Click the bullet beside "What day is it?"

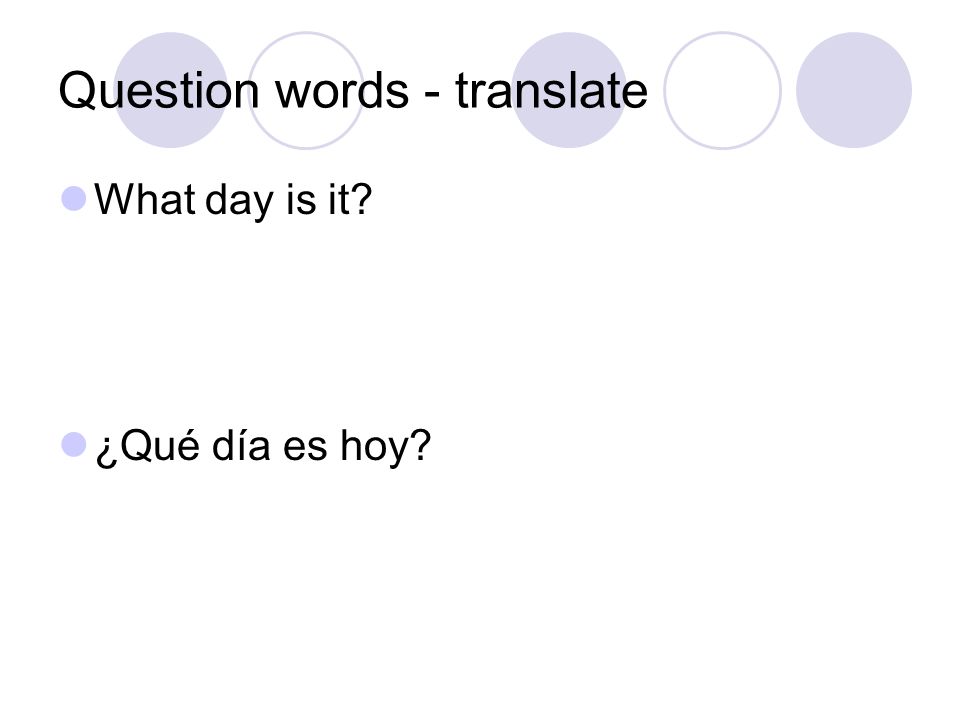[73, 199]
